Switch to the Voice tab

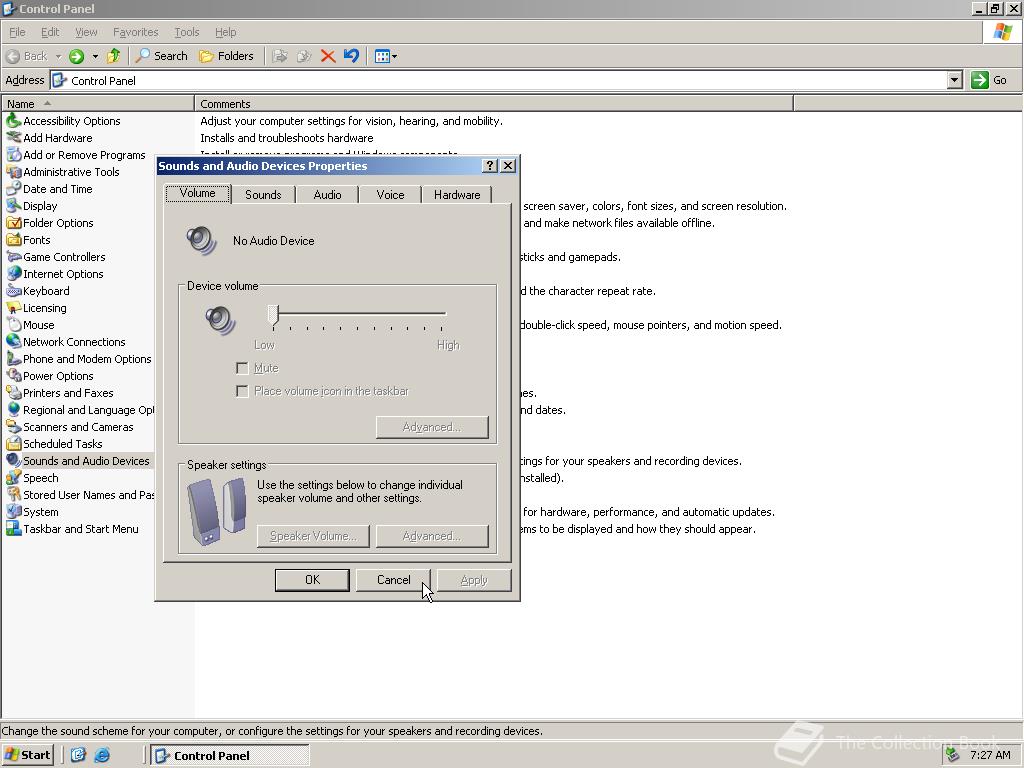pyautogui.click(x=391, y=195)
